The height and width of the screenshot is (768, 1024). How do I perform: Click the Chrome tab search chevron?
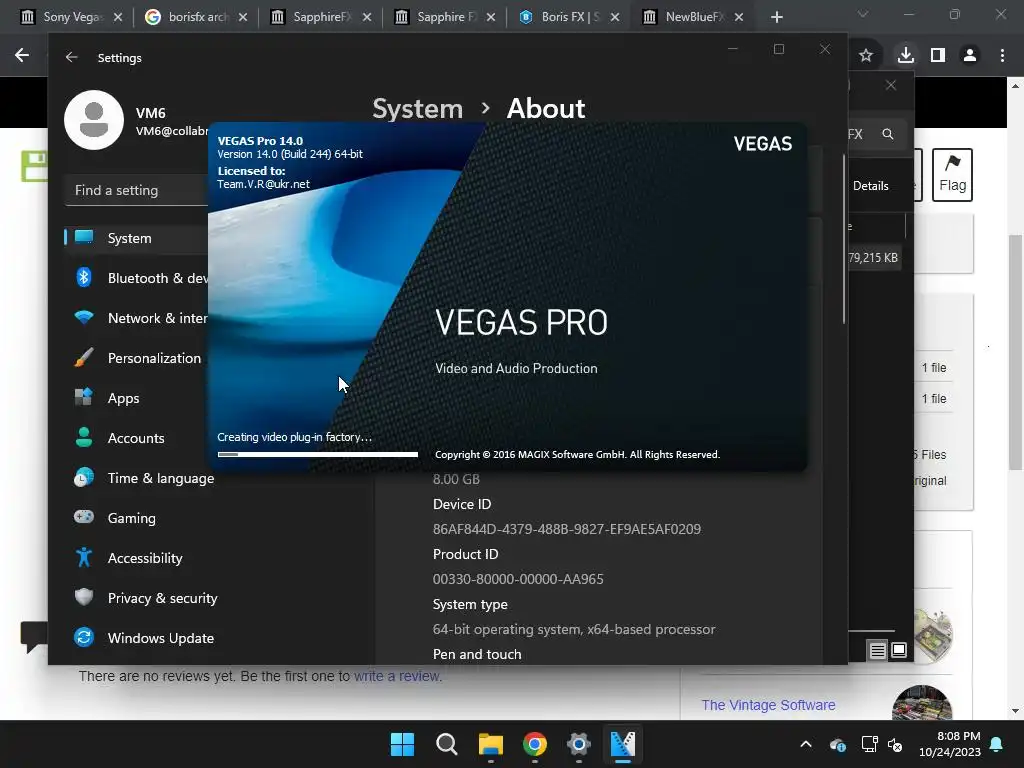click(863, 14)
